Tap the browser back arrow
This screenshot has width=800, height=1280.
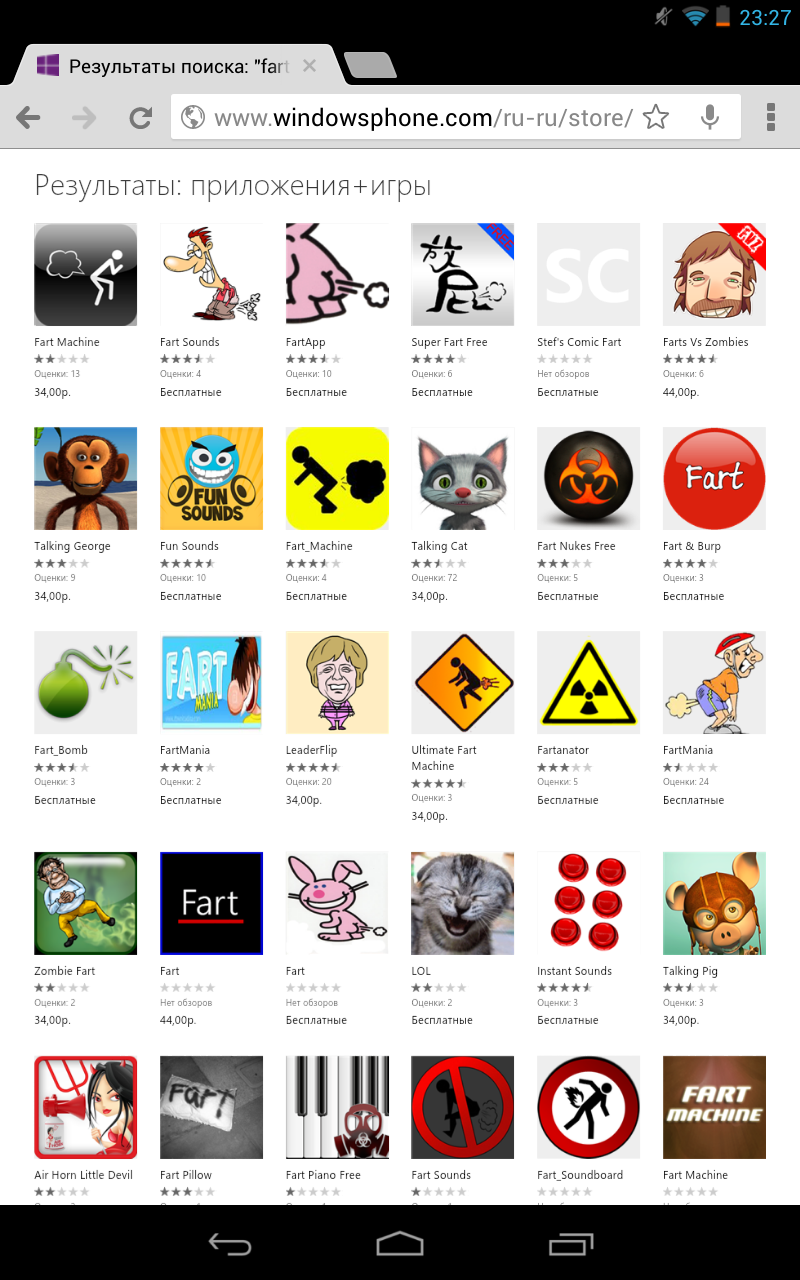point(28,118)
